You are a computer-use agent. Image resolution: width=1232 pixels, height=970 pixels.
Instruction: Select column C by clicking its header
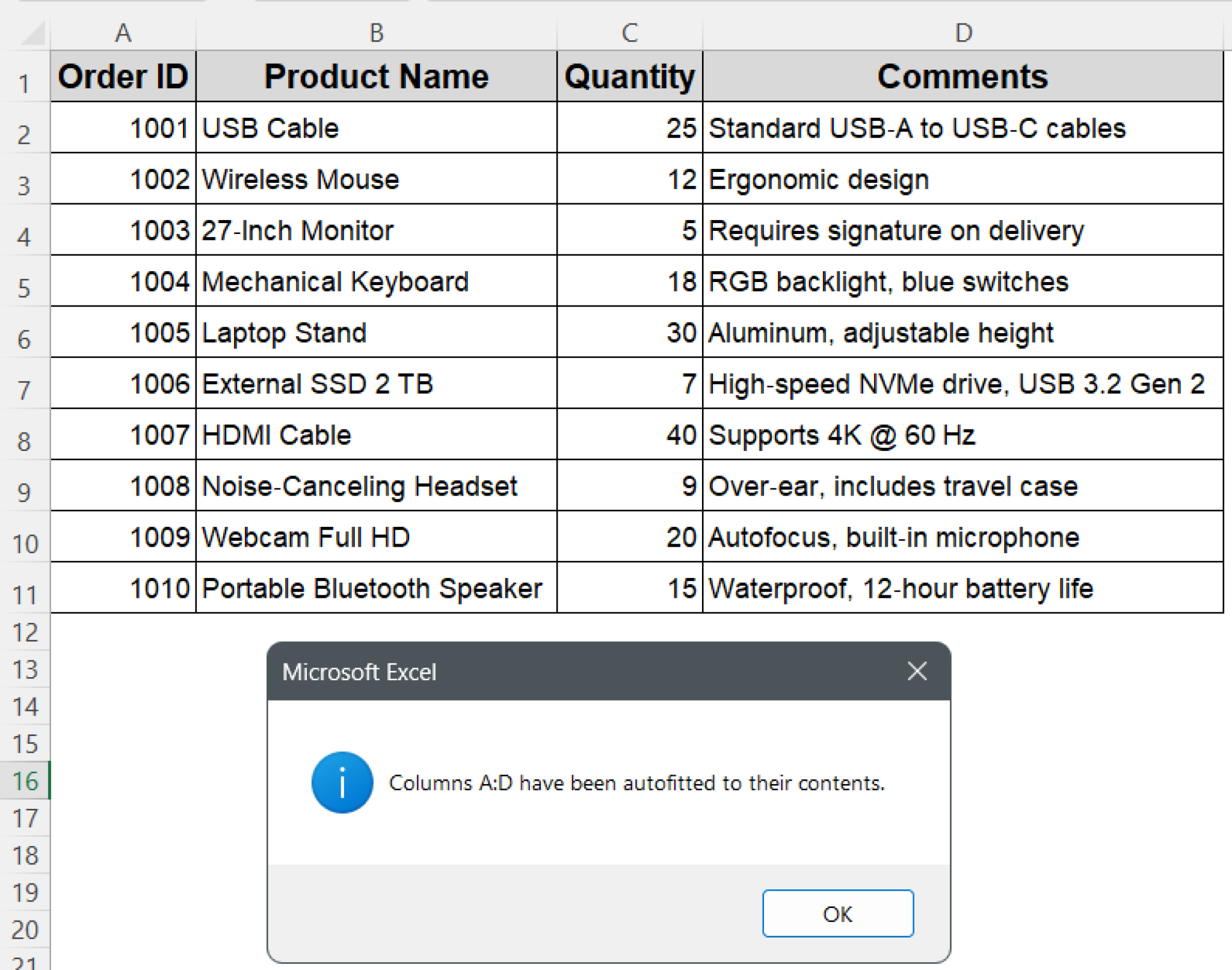(629, 33)
